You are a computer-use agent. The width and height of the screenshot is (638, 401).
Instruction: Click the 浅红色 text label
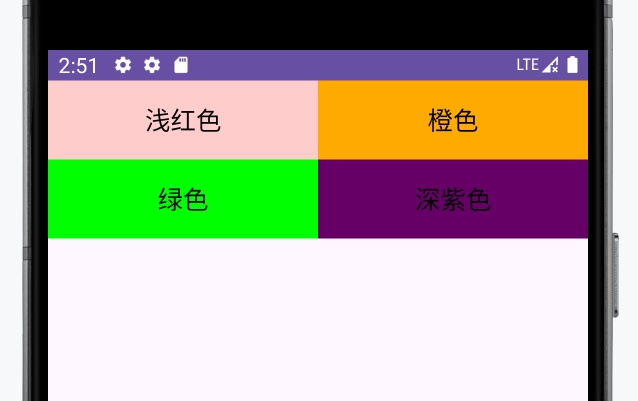click(183, 121)
